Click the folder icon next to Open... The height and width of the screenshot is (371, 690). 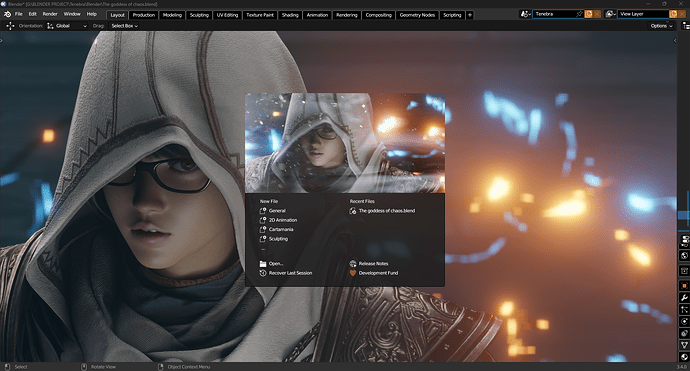pos(263,264)
